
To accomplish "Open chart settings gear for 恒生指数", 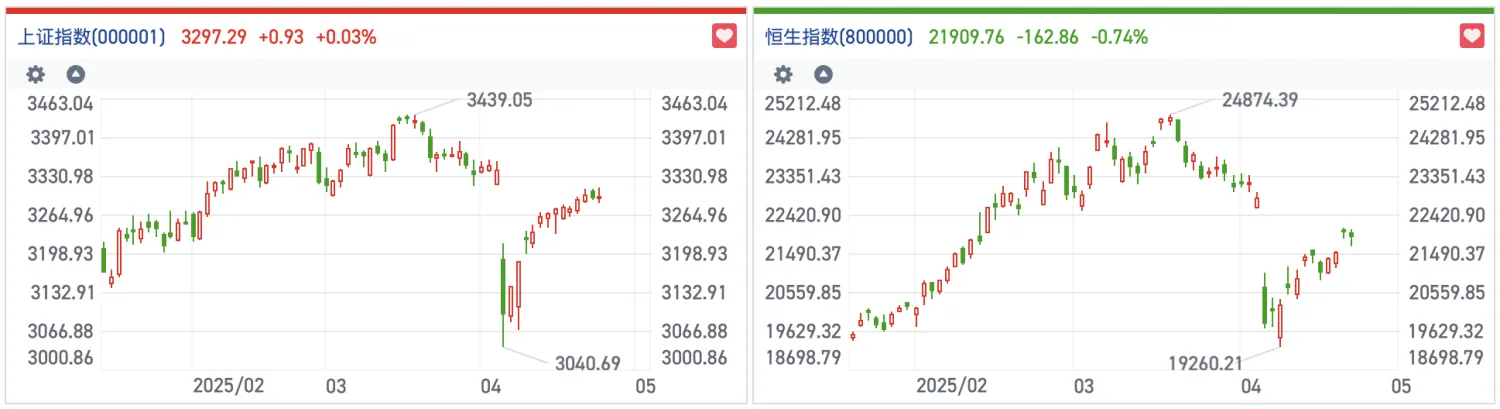I will click(x=784, y=74).
